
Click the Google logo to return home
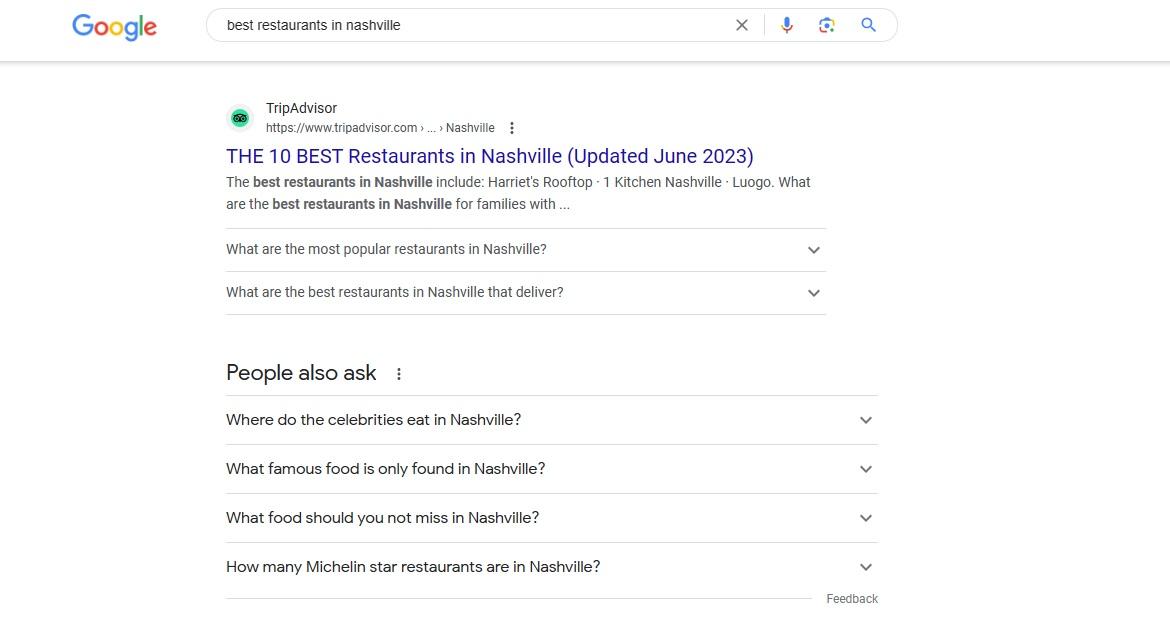[113, 27]
